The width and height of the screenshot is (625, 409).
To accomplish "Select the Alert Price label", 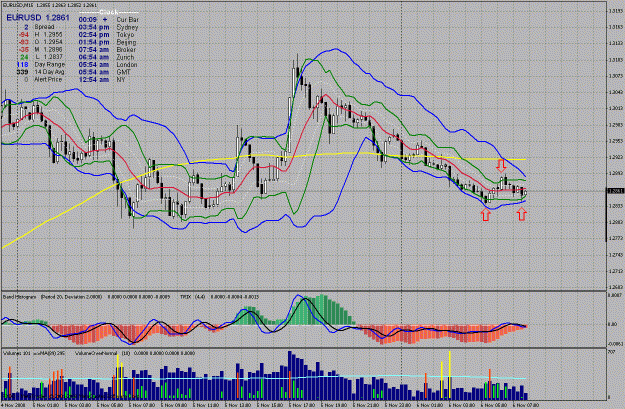I will 48,79.
